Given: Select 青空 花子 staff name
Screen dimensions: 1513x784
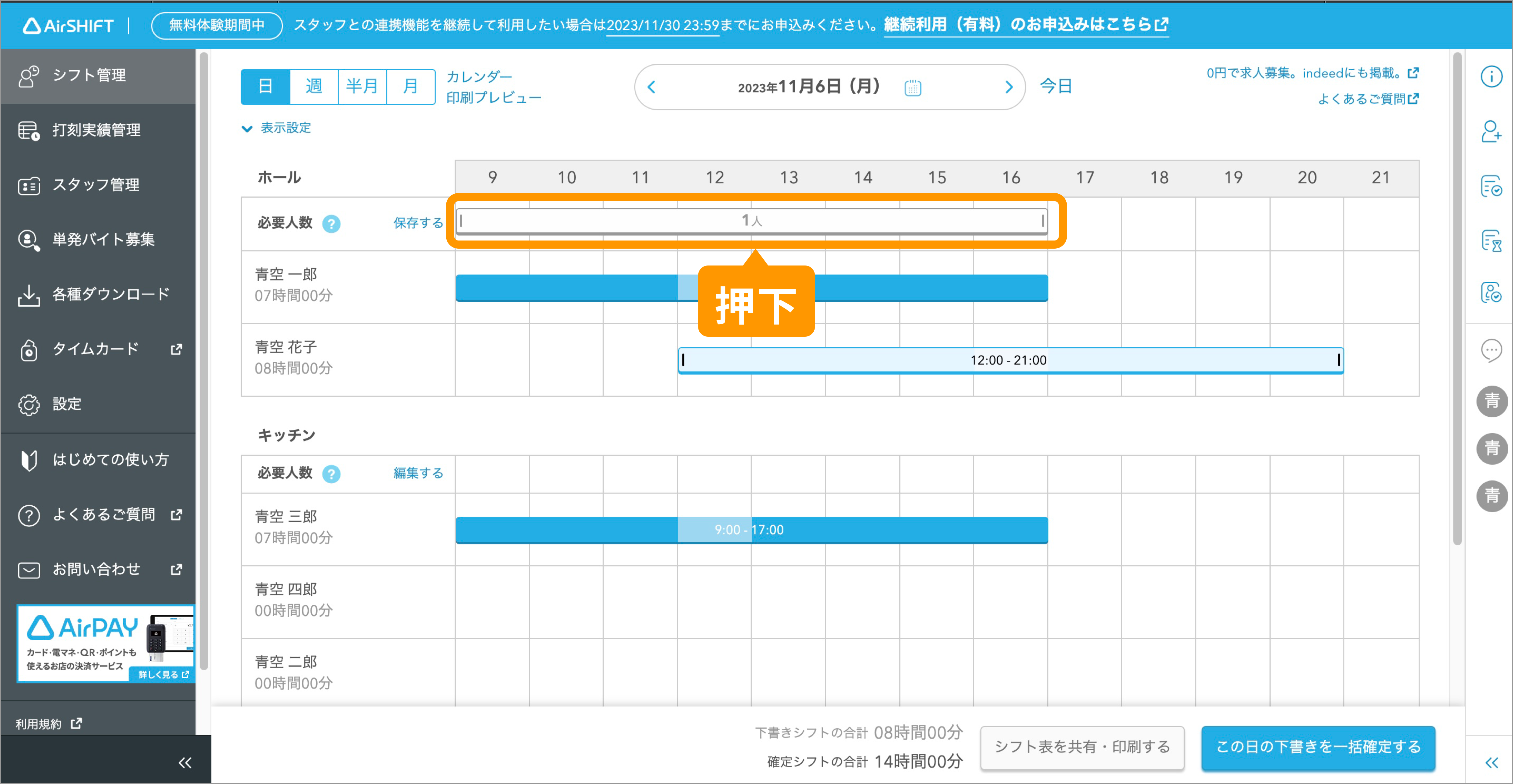Looking at the screenshot, I should click(286, 348).
